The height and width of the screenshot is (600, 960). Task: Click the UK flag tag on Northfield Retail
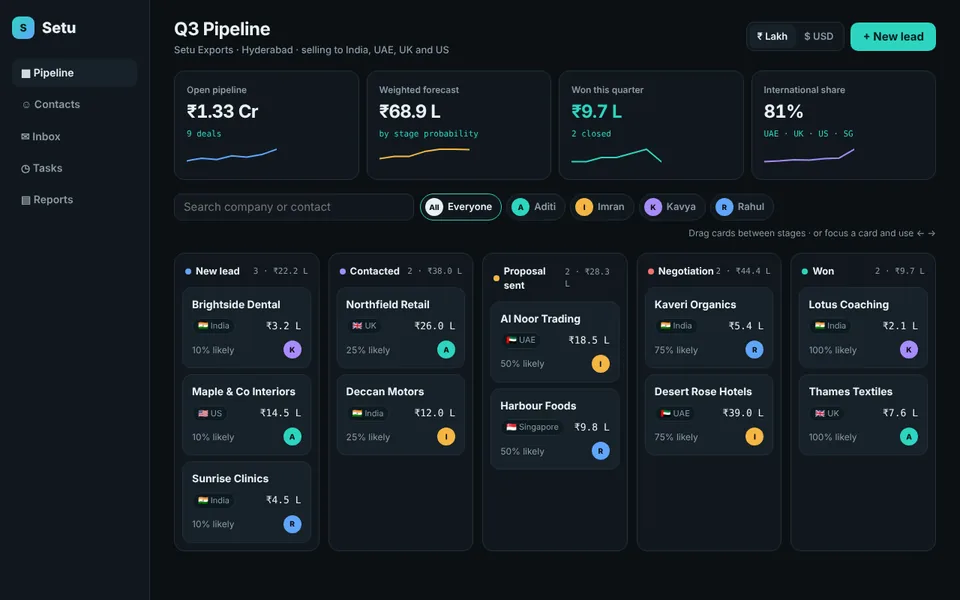364,326
